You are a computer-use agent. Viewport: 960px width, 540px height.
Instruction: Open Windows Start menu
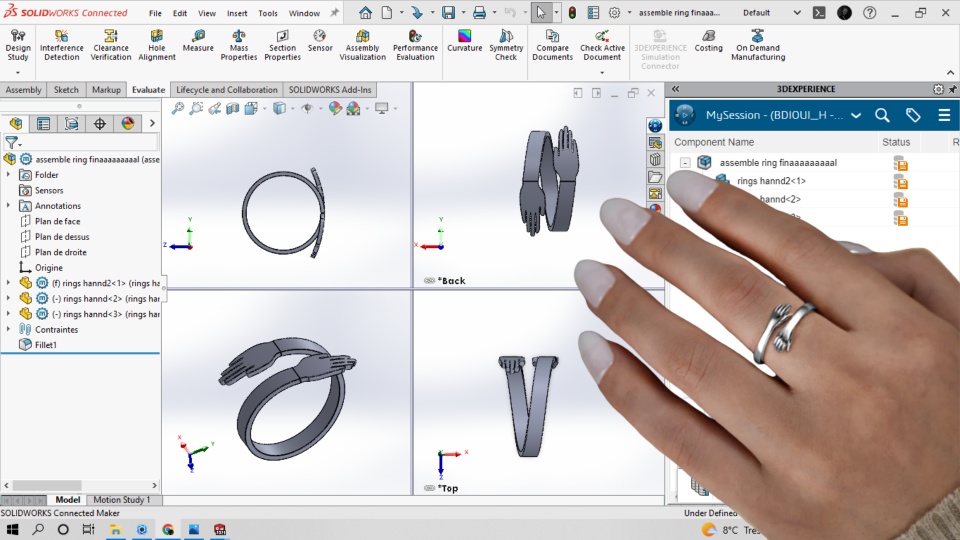click(12, 530)
